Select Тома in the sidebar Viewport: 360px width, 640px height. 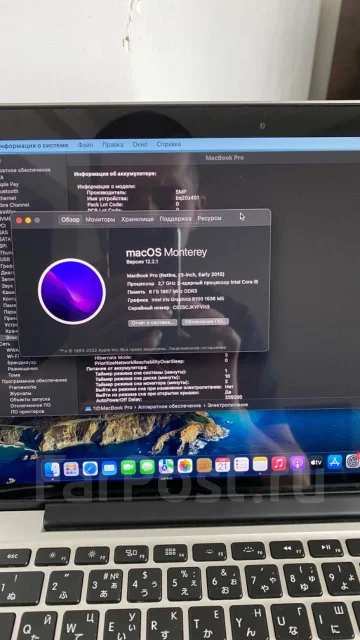(14, 375)
